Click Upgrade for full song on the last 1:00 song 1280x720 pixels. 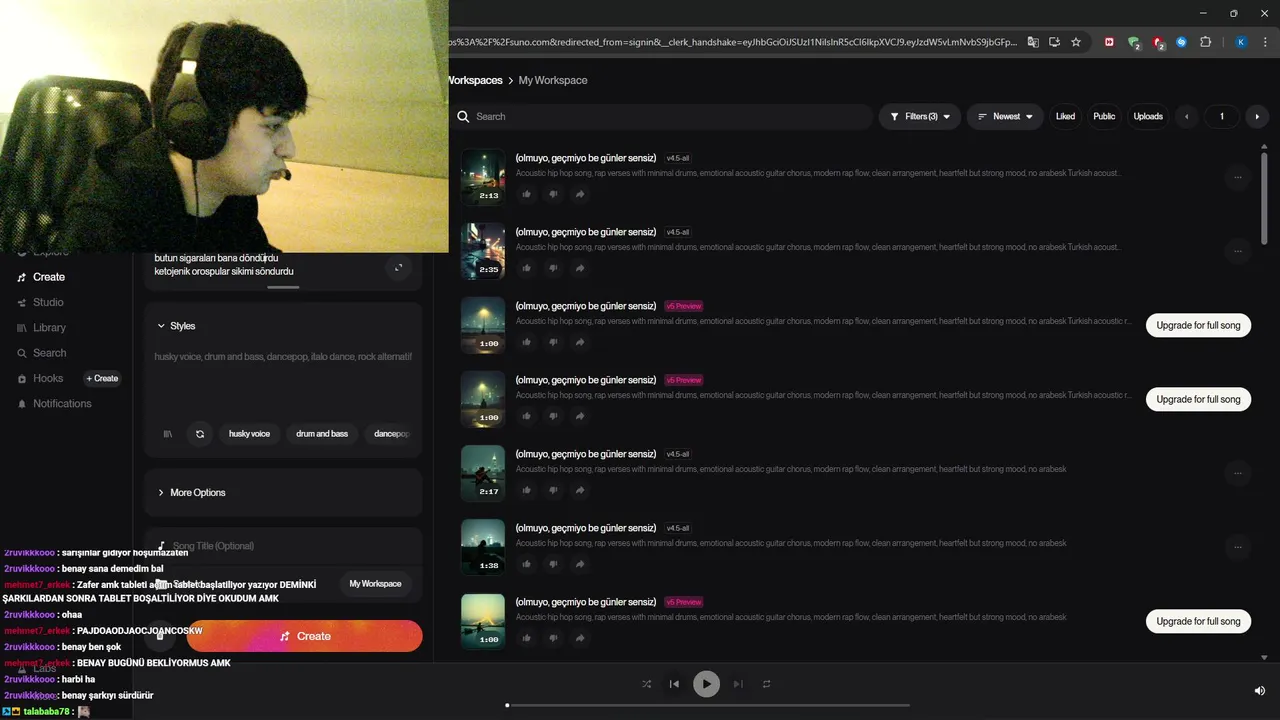coord(1198,621)
